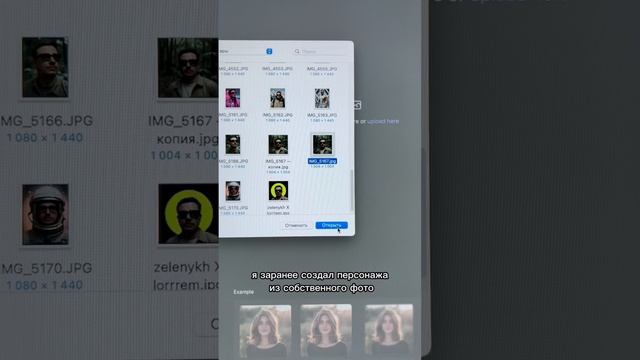Image resolution: width=640 pixels, height=360 pixels.
Task: Click the highlighted file name IMG_5167.jpg
Action: tap(322, 161)
